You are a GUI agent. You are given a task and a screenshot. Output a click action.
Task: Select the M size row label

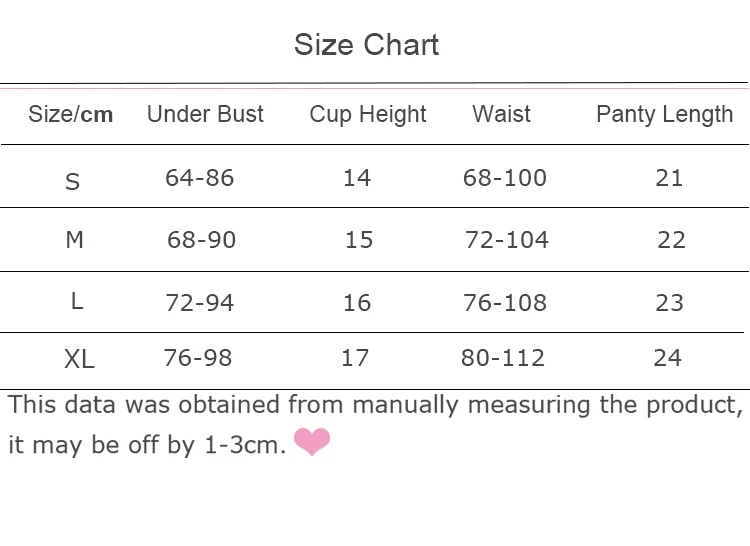(x=75, y=240)
